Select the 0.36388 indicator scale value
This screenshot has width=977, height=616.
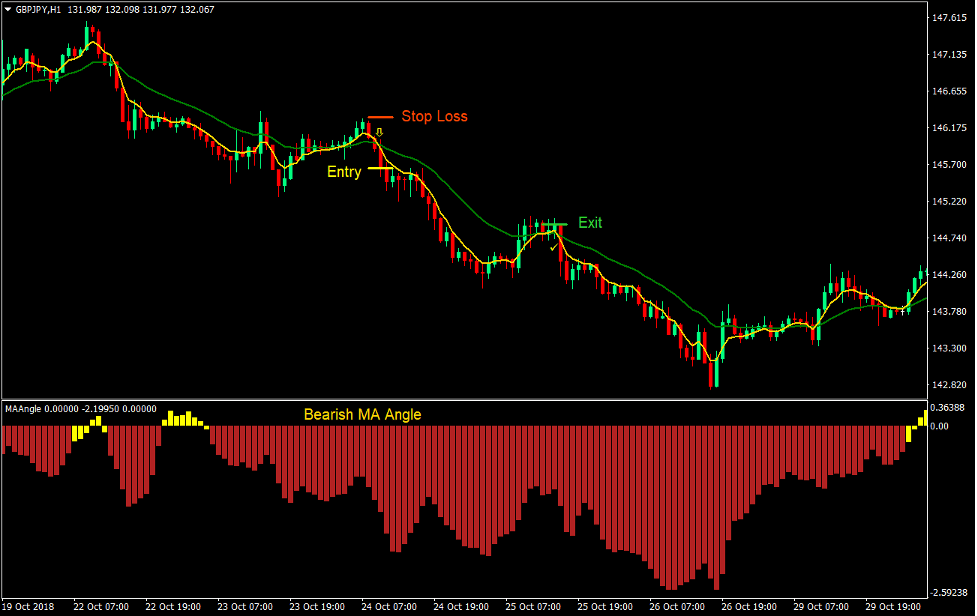(x=948, y=406)
